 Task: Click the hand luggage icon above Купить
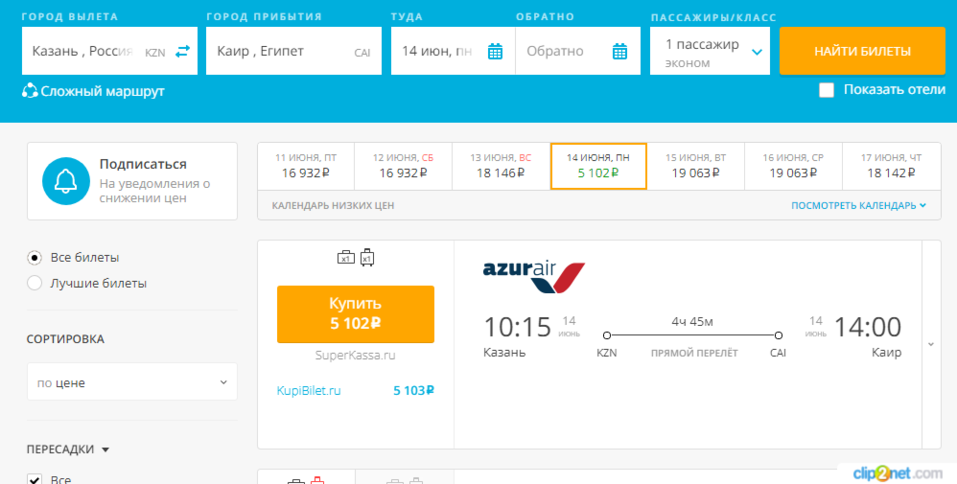tap(345, 257)
